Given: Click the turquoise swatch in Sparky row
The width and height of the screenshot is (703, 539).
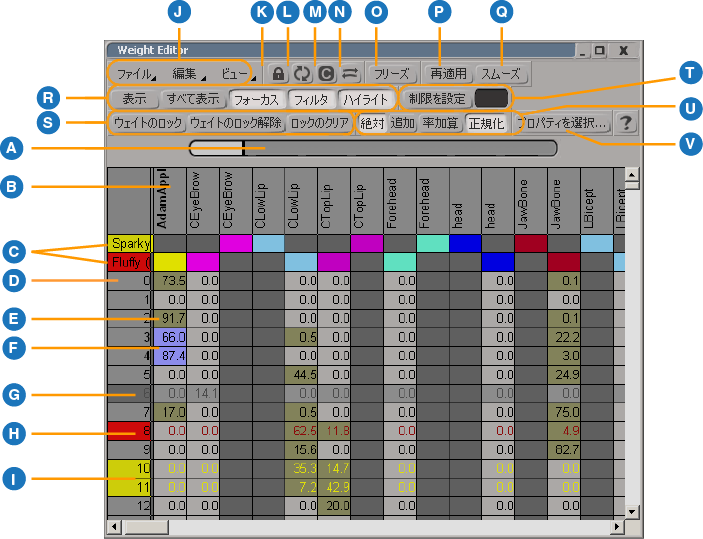Looking at the screenshot, I should tap(433, 243).
